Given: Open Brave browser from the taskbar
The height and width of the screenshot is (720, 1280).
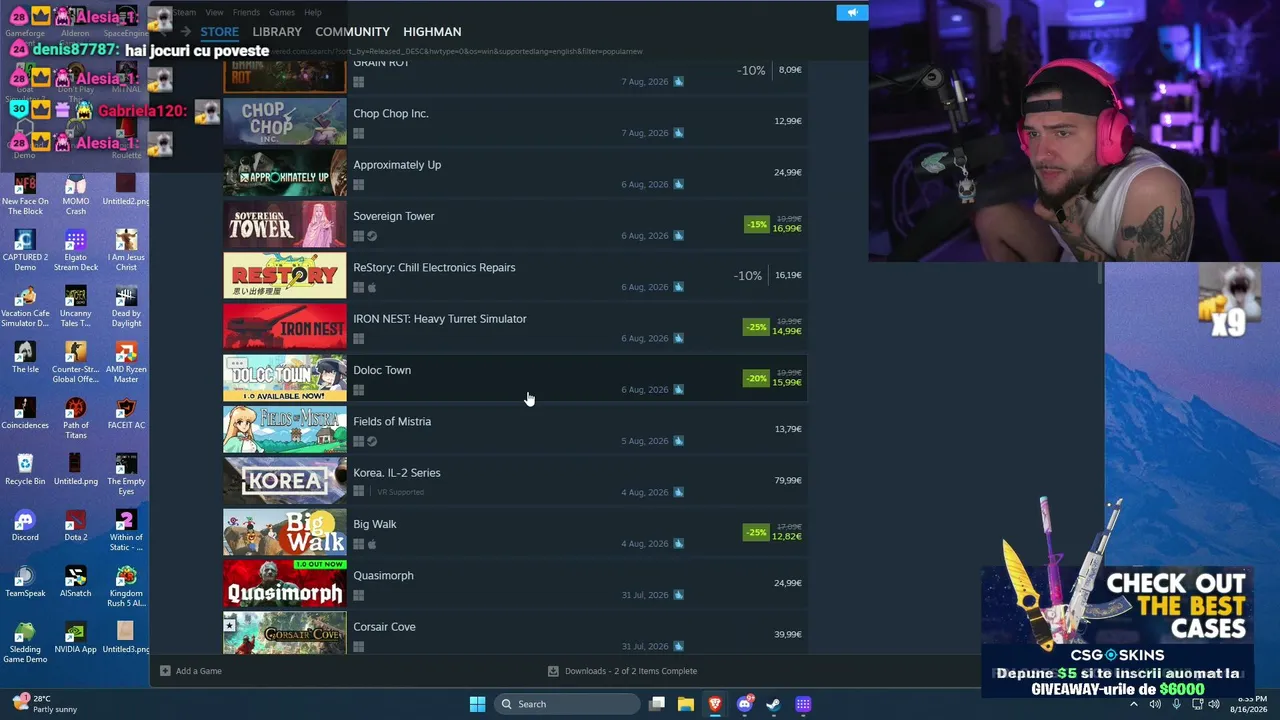Looking at the screenshot, I should (715, 704).
